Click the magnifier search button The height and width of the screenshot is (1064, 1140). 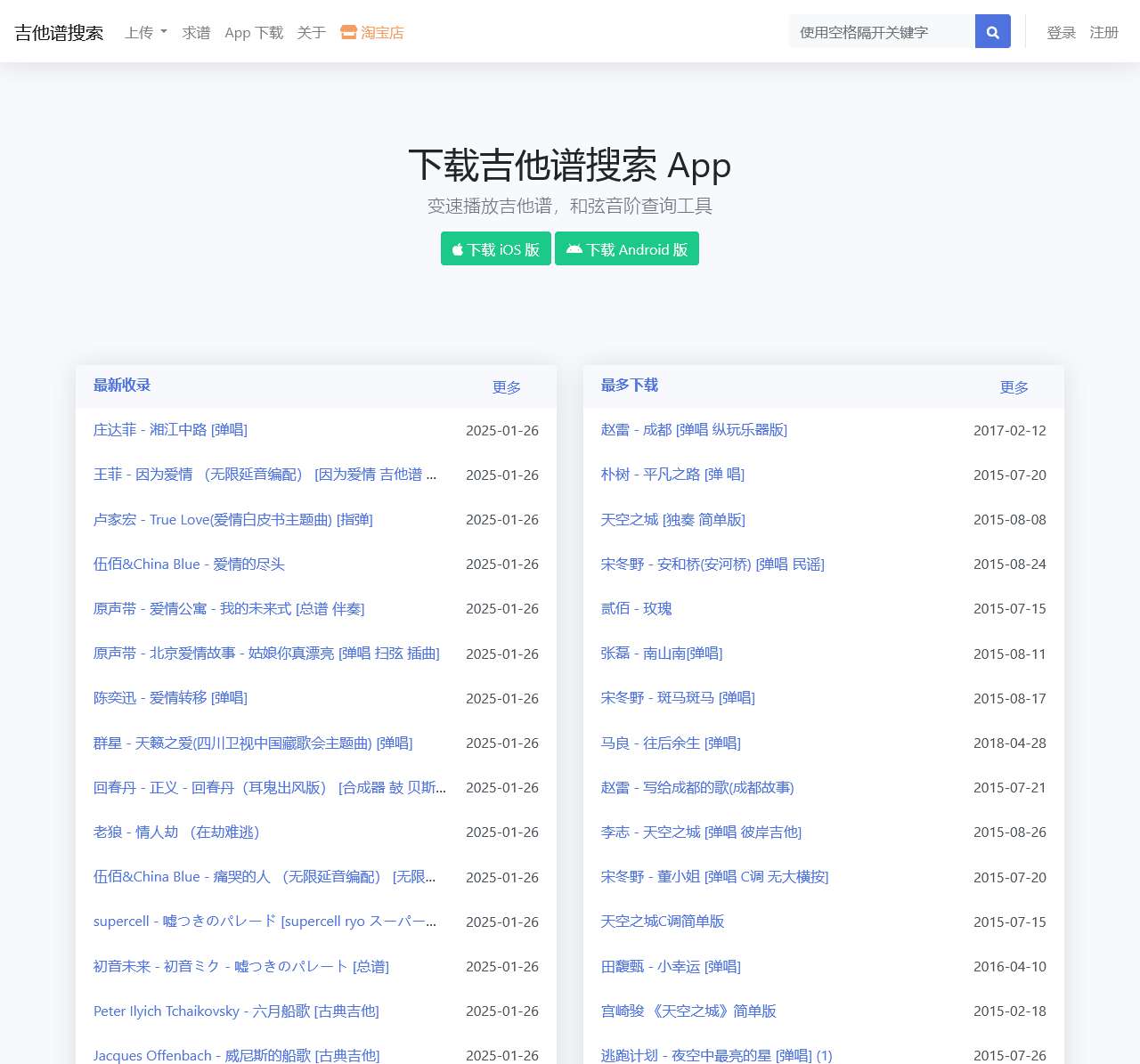[992, 32]
